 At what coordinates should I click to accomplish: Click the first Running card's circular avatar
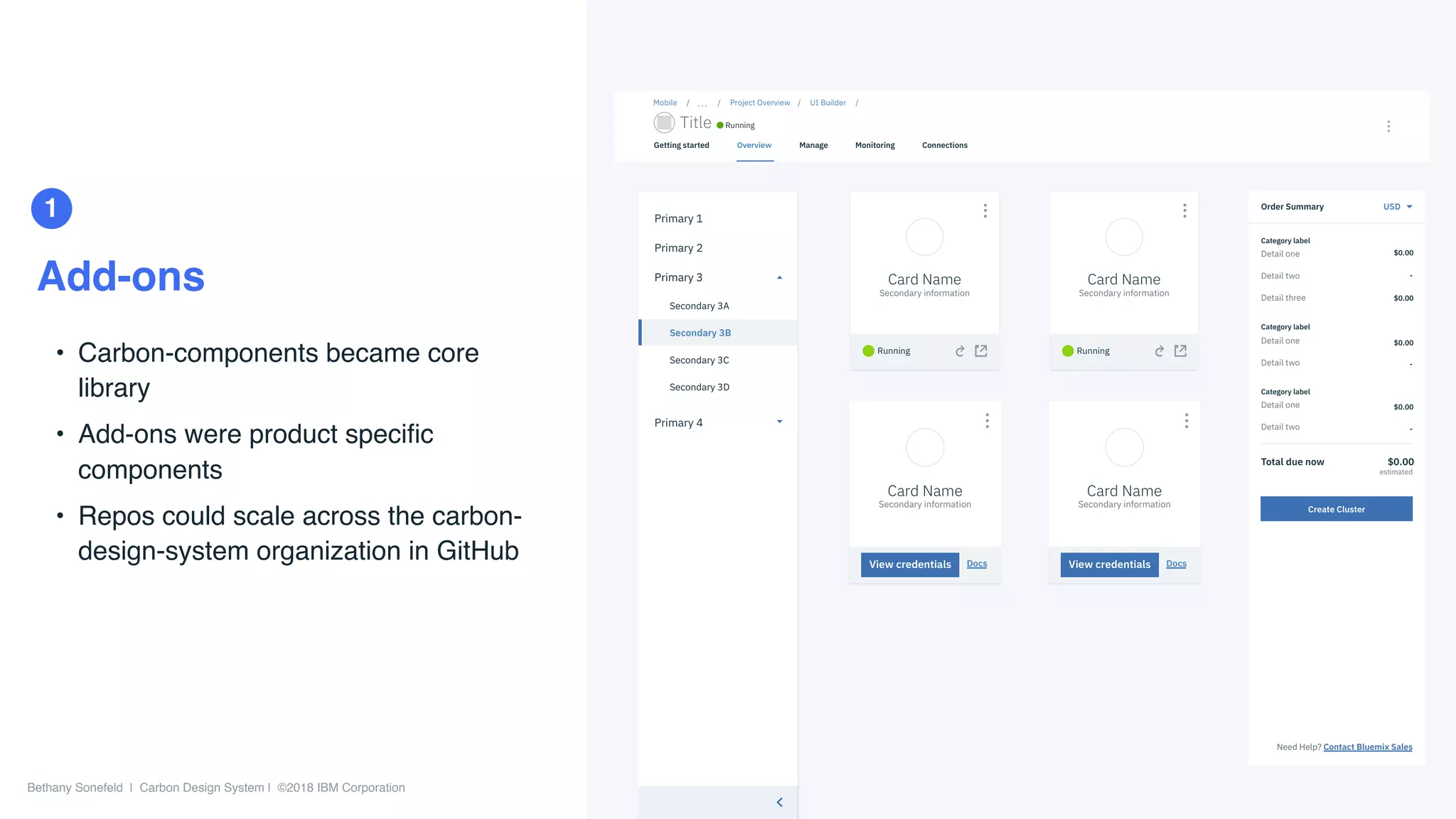click(924, 237)
